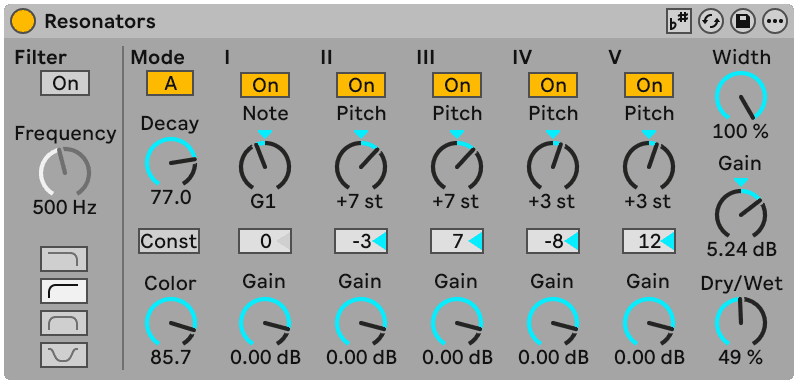Select the bandpass filter shape icon
The image size is (798, 384).
pyautogui.click(x=64, y=323)
